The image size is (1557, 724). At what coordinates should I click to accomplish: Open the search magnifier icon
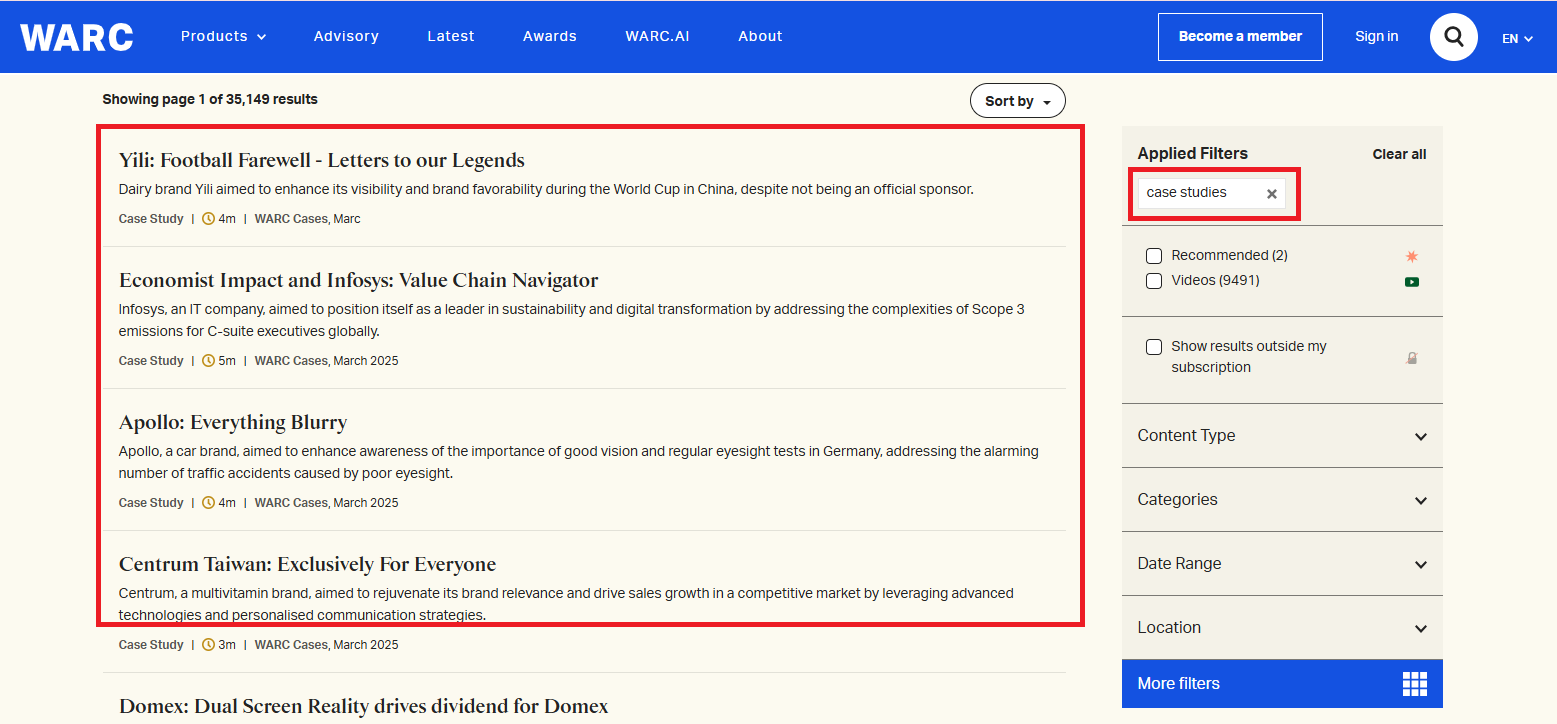coord(1453,37)
